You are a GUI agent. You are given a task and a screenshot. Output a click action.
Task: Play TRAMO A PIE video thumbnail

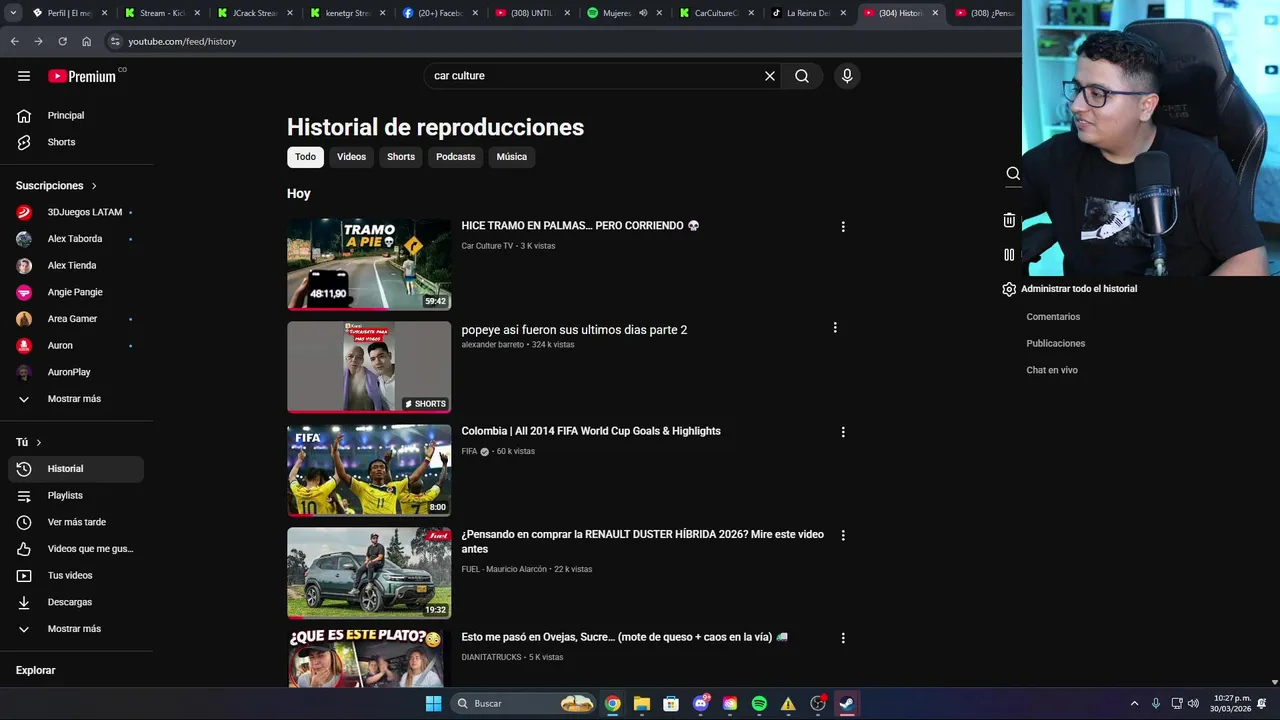click(369, 265)
